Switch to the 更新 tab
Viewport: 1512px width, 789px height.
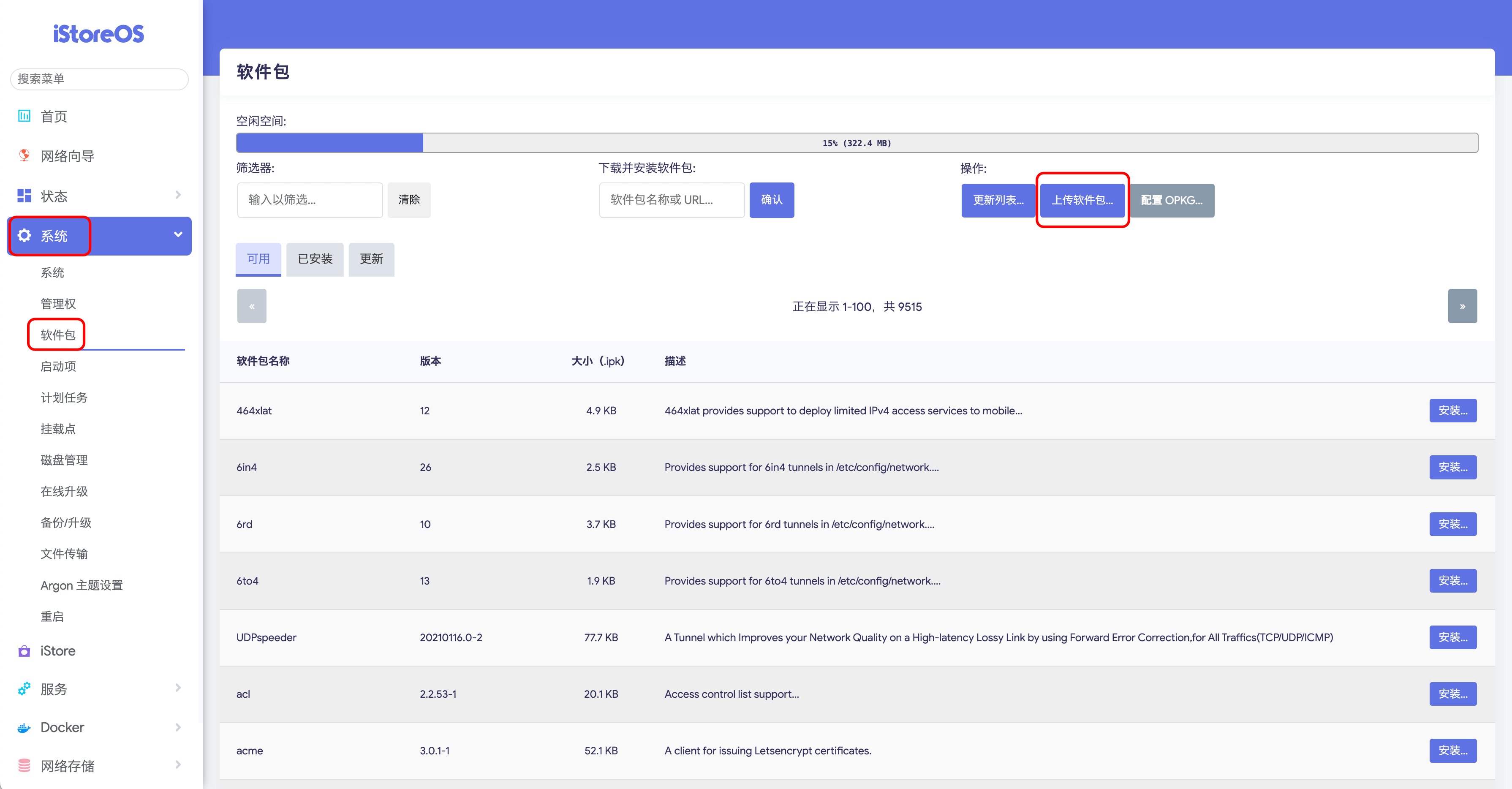click(372, 259)
